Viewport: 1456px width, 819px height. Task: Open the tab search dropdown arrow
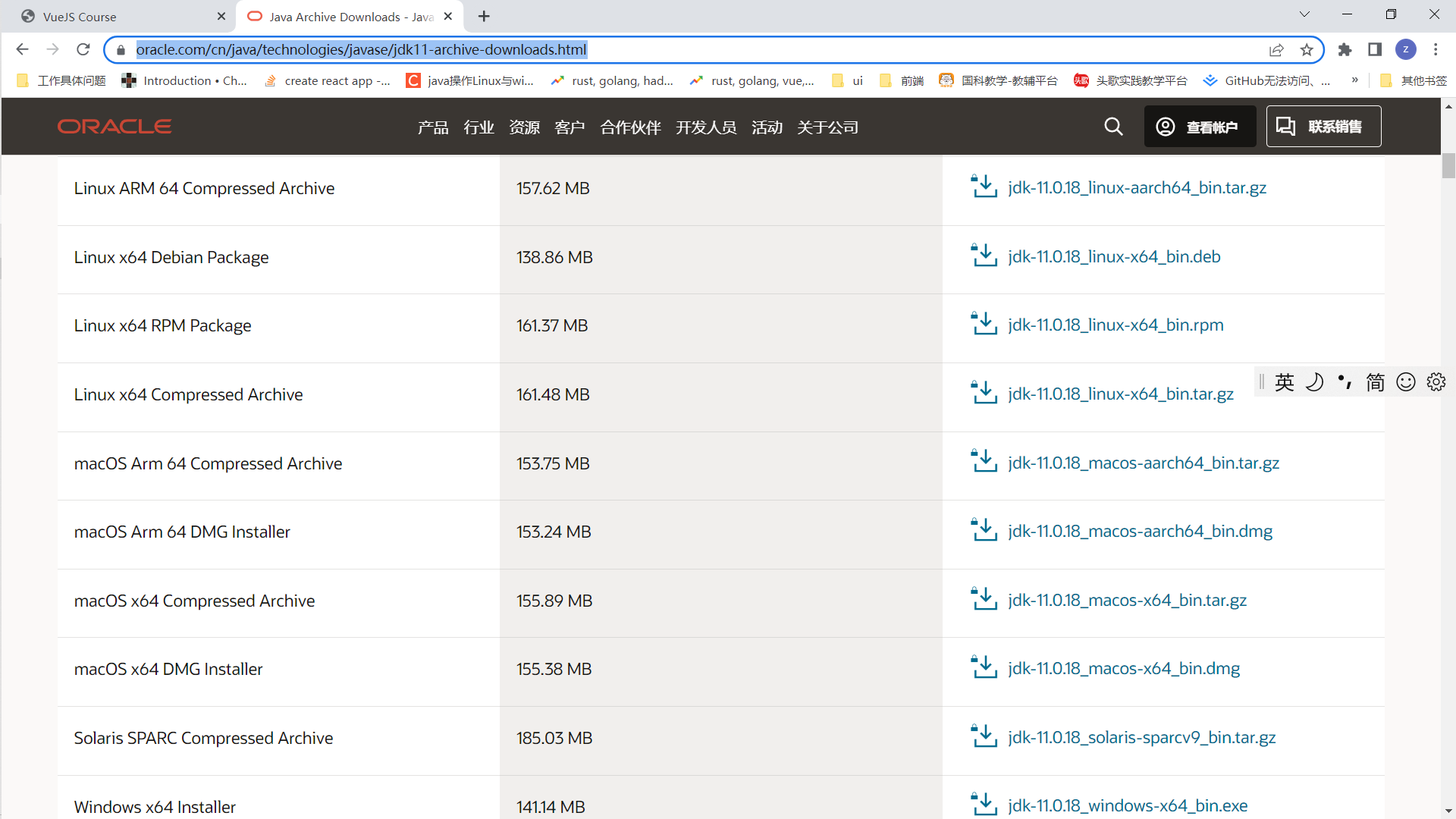click(1304, 14)
